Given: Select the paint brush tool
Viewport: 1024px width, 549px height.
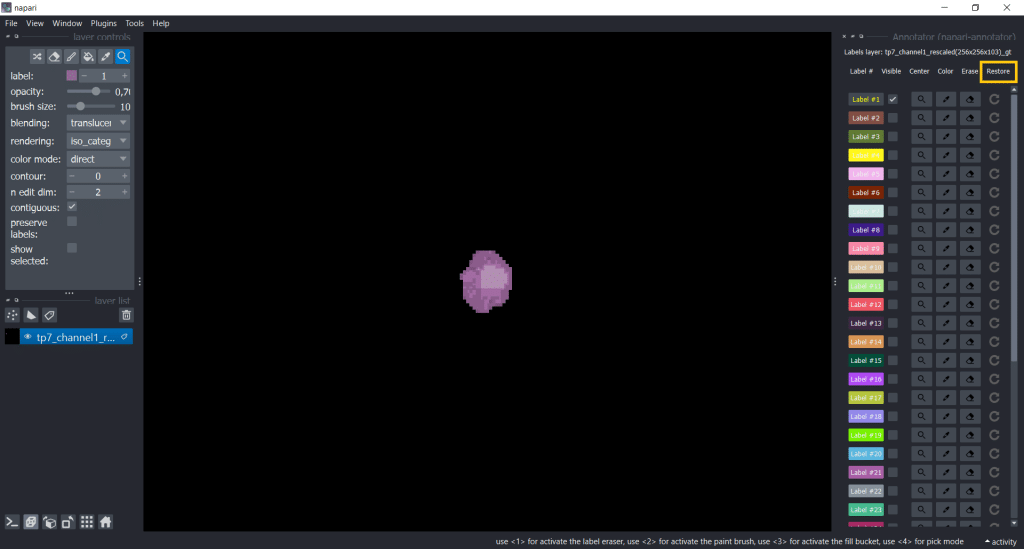Looking at the screenshot, I should point(71,57).
